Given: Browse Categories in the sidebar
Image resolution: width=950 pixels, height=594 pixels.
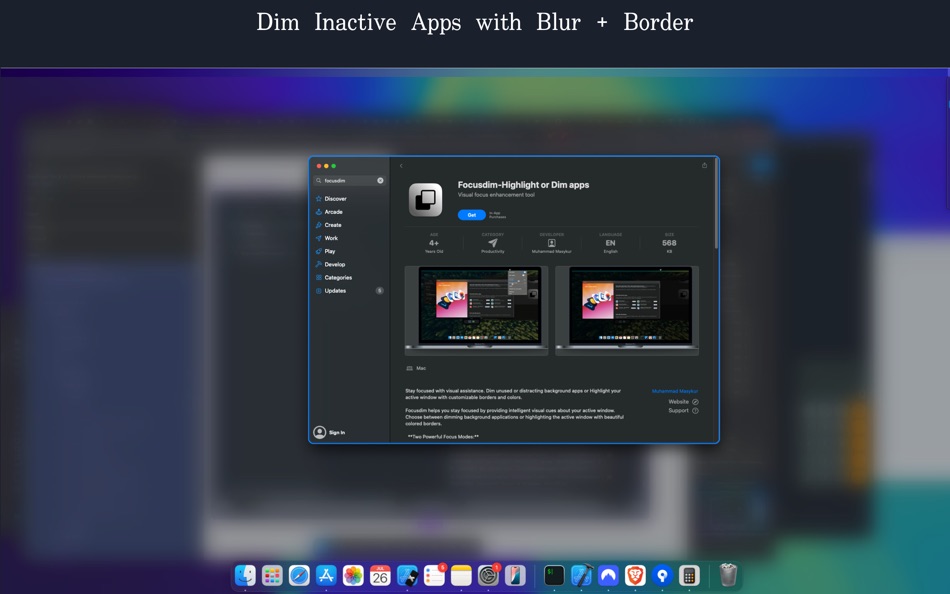Looking at the screenshot, I should pyautogui.click(x=334, y=278).
